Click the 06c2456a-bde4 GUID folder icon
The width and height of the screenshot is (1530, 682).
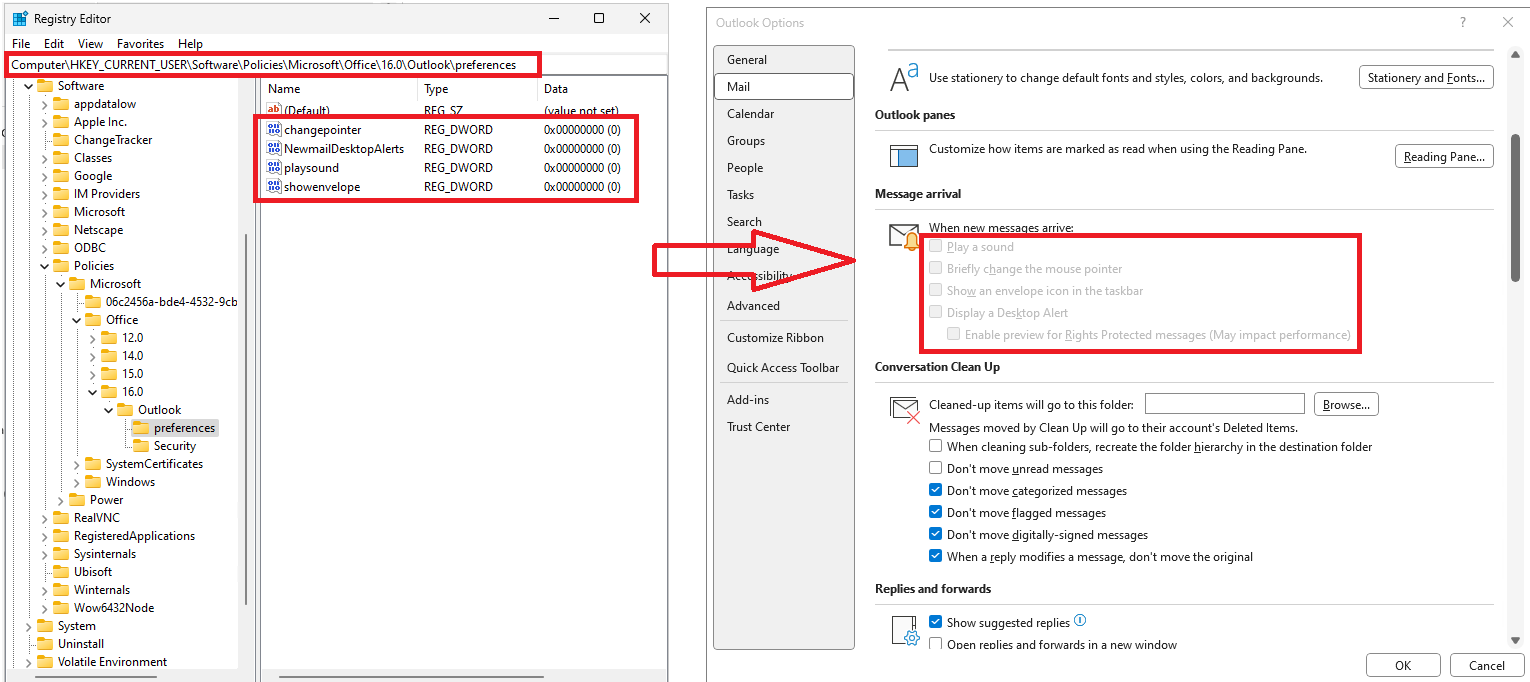click(x=93, y=302)
